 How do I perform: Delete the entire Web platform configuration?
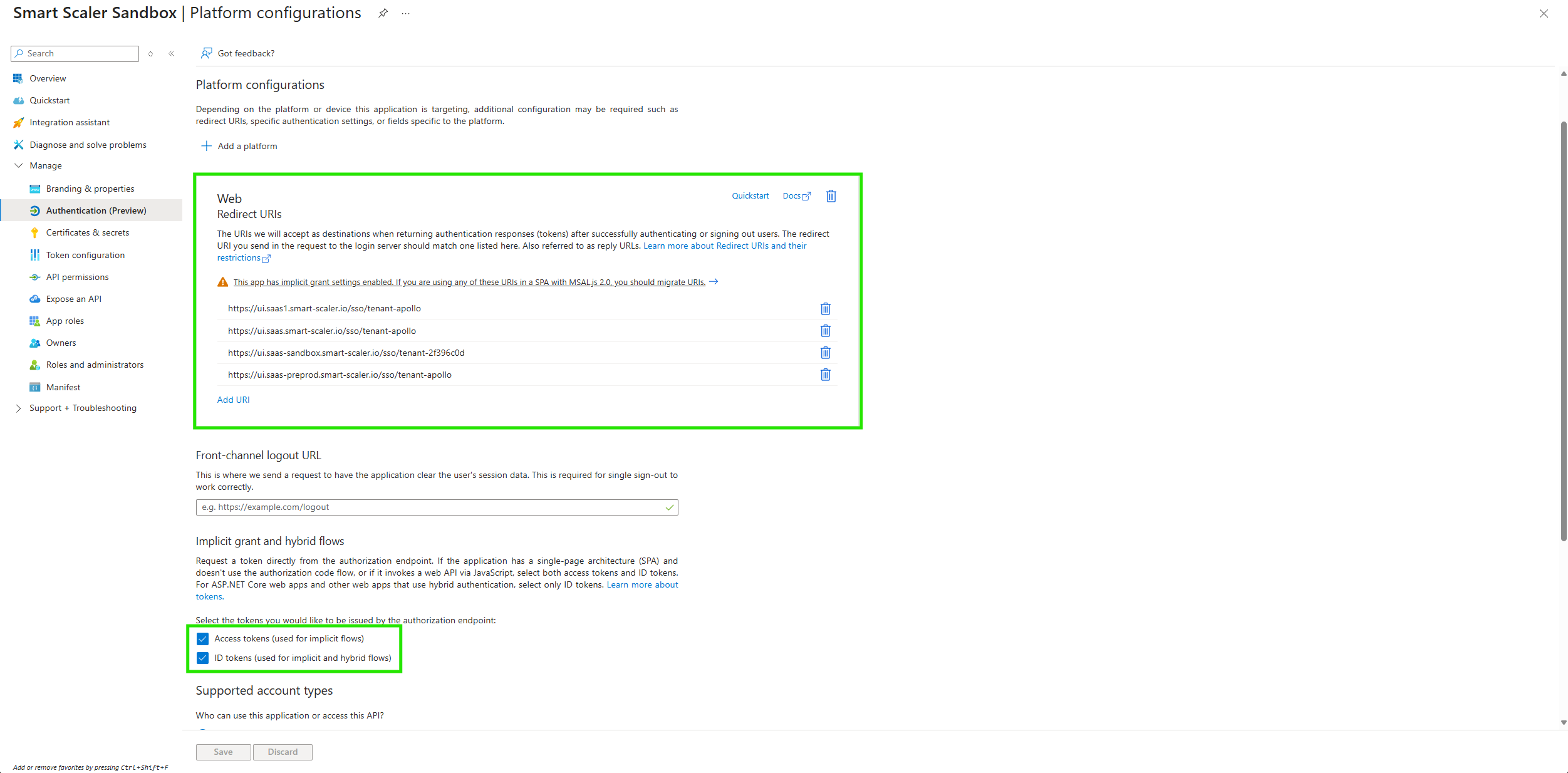tap(831, 196)
